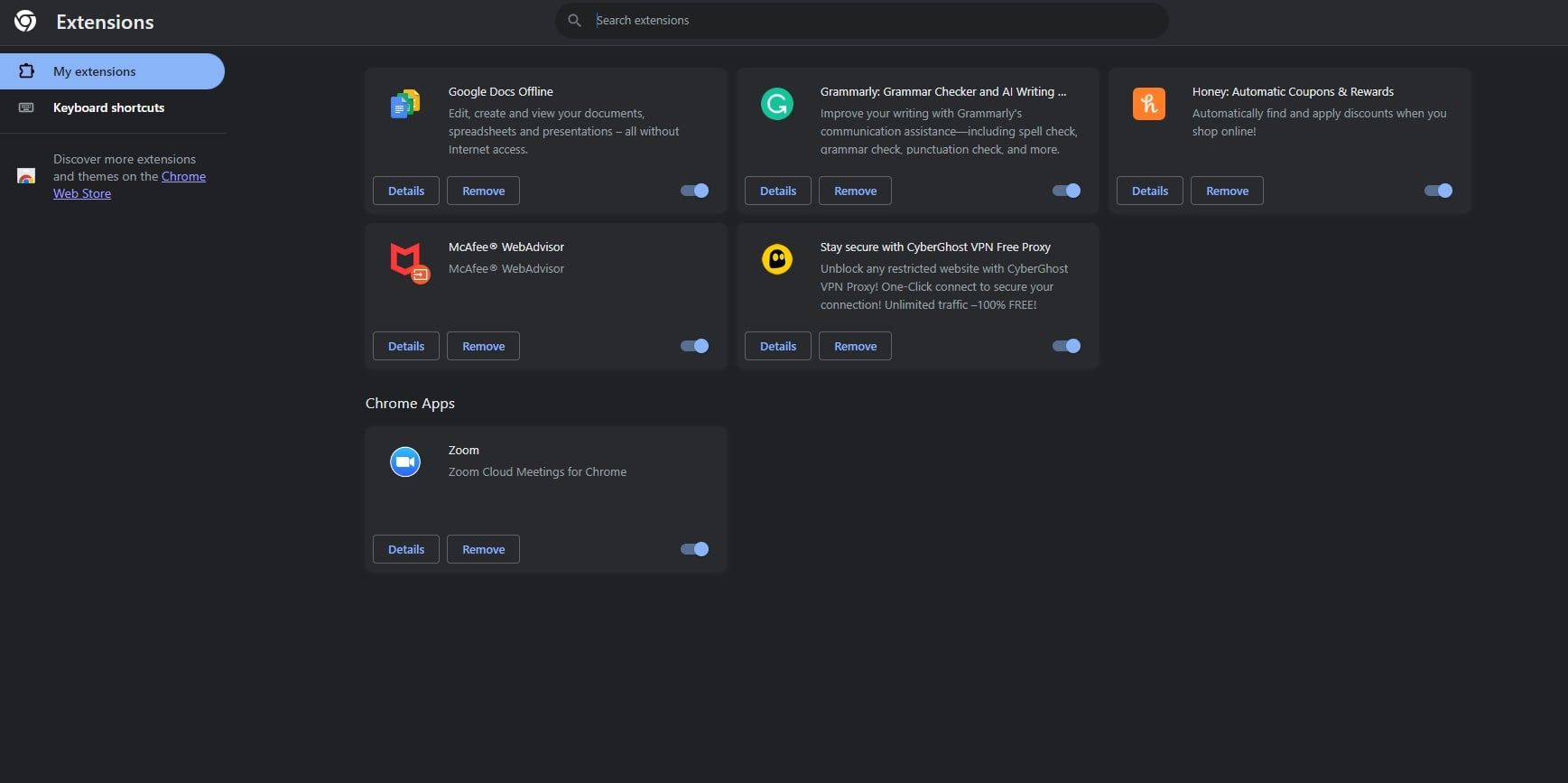Click the McAfee WebAdvisor shield icon
Screen dimensions: 1568x783
[x=406, y=261]
